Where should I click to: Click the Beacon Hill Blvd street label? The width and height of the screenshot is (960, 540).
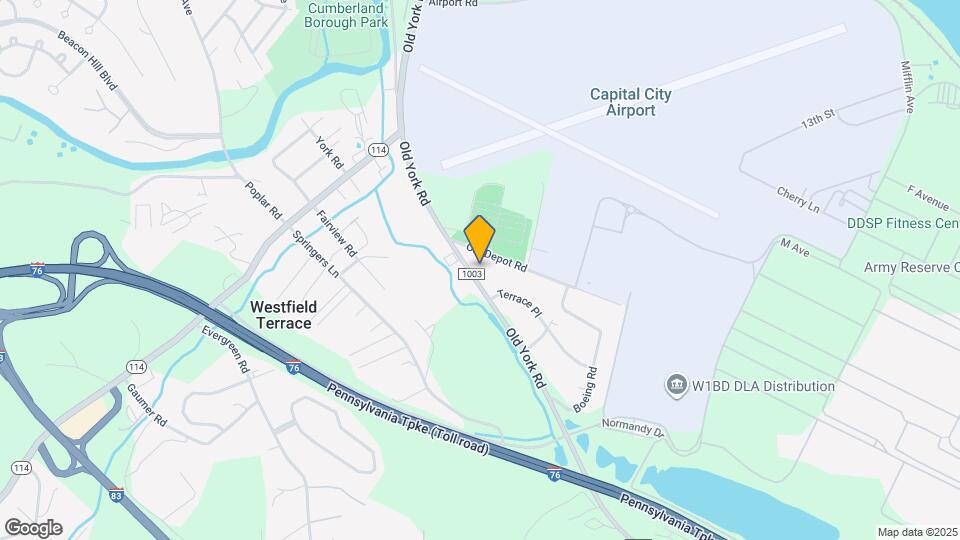click(88, 61)
